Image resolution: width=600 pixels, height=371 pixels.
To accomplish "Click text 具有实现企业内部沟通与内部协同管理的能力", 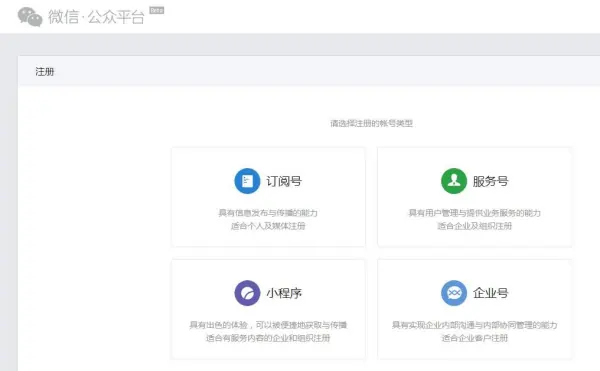I will pos(474,325).
